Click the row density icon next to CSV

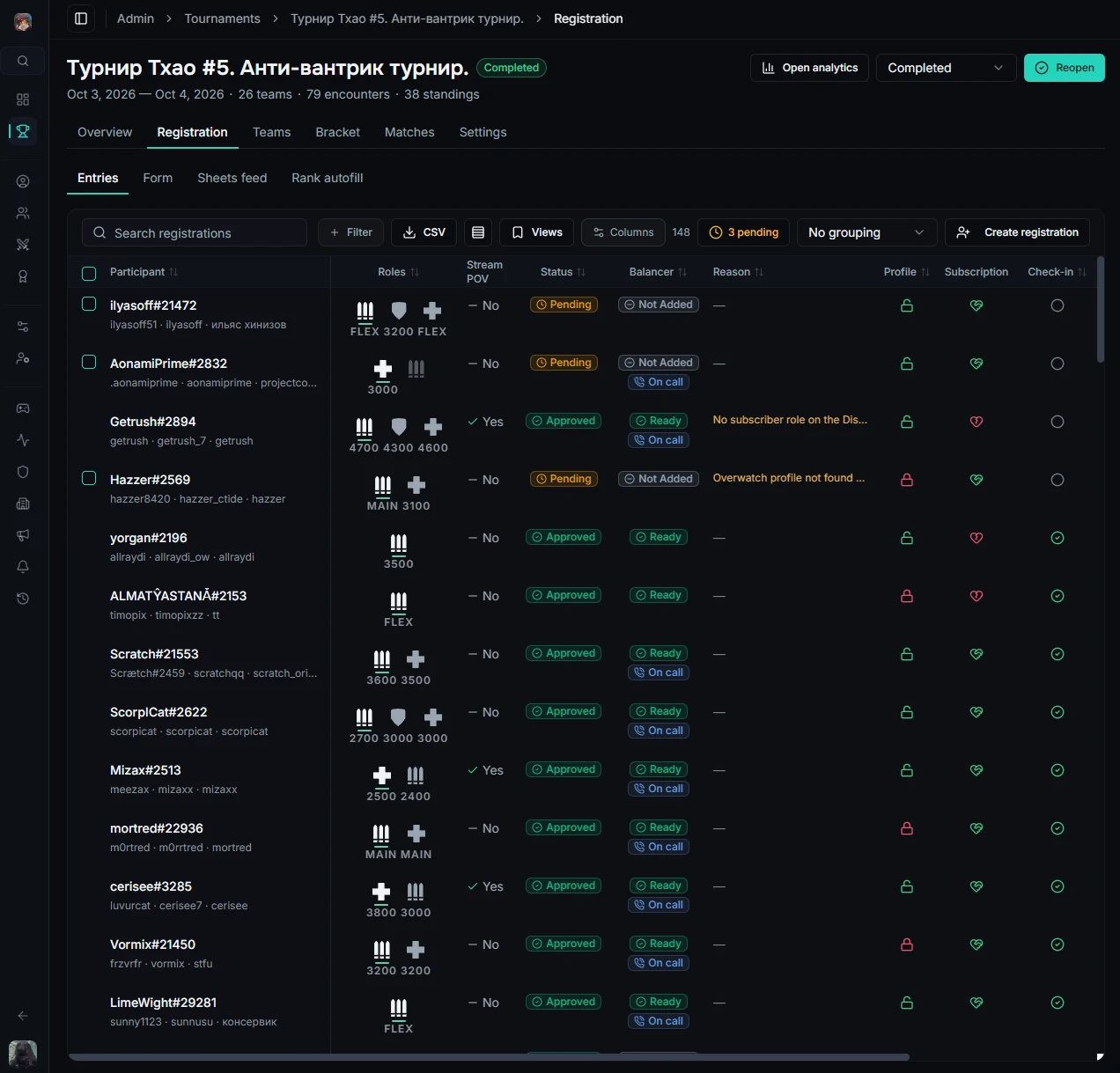478,232
